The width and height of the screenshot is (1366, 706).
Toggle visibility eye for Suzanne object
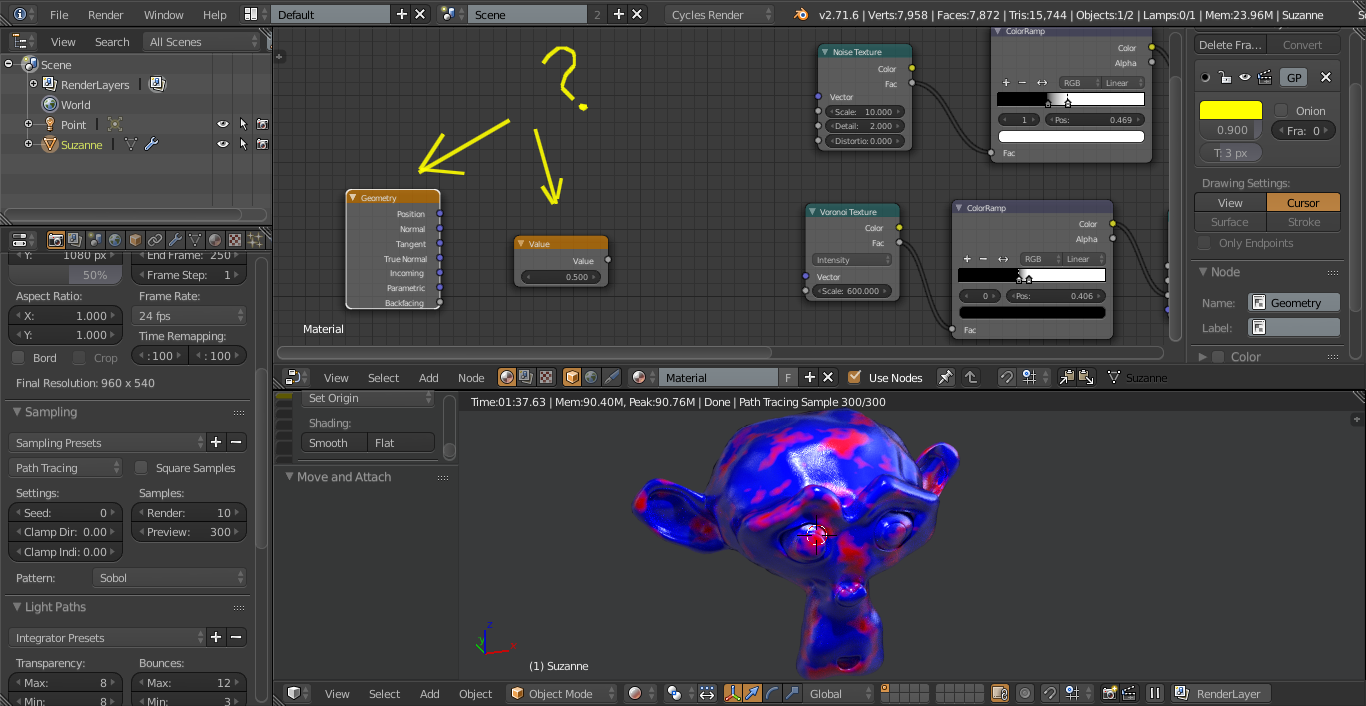point(223,145)
